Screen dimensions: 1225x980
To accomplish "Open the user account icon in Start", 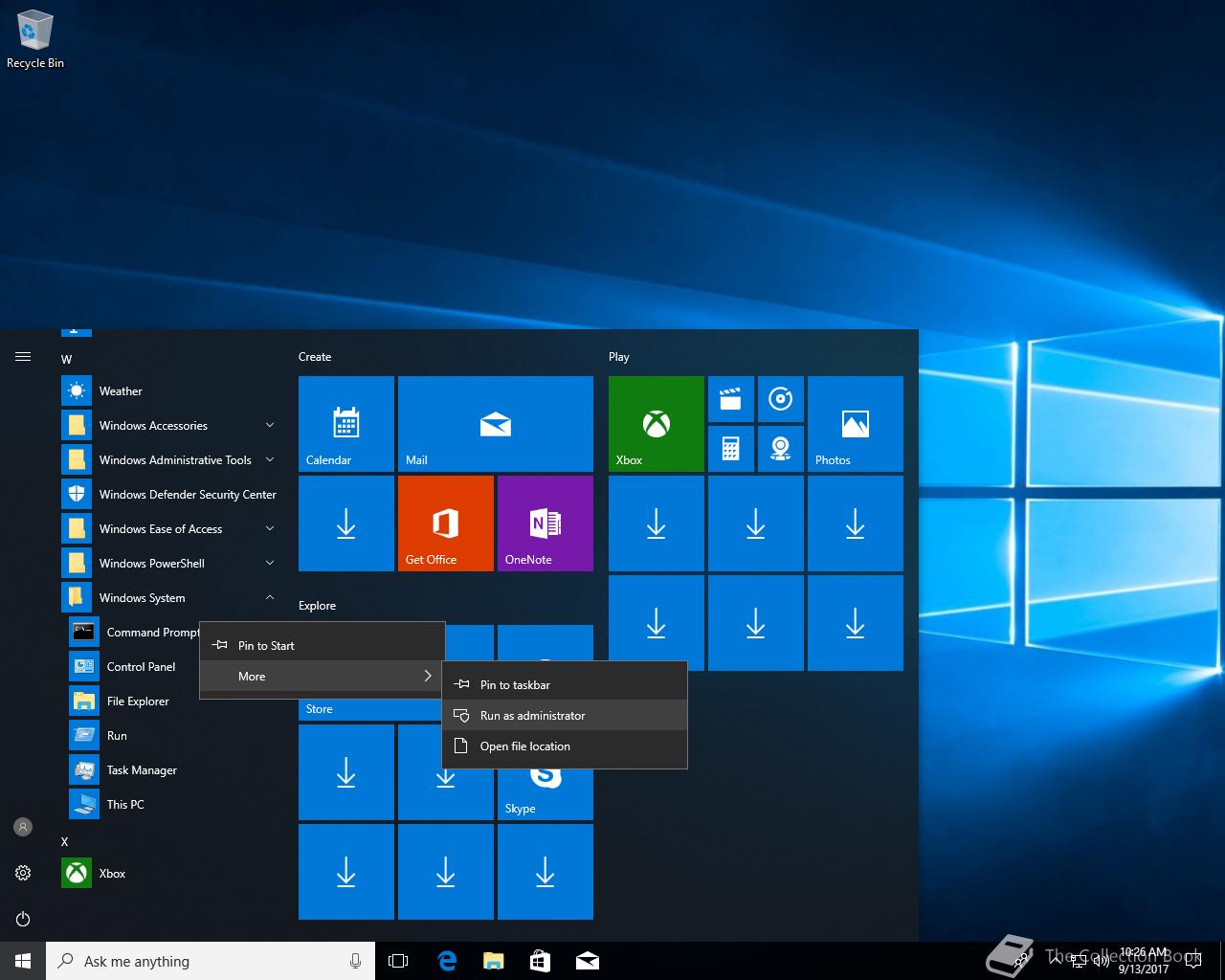I will (x=23, y=827).
